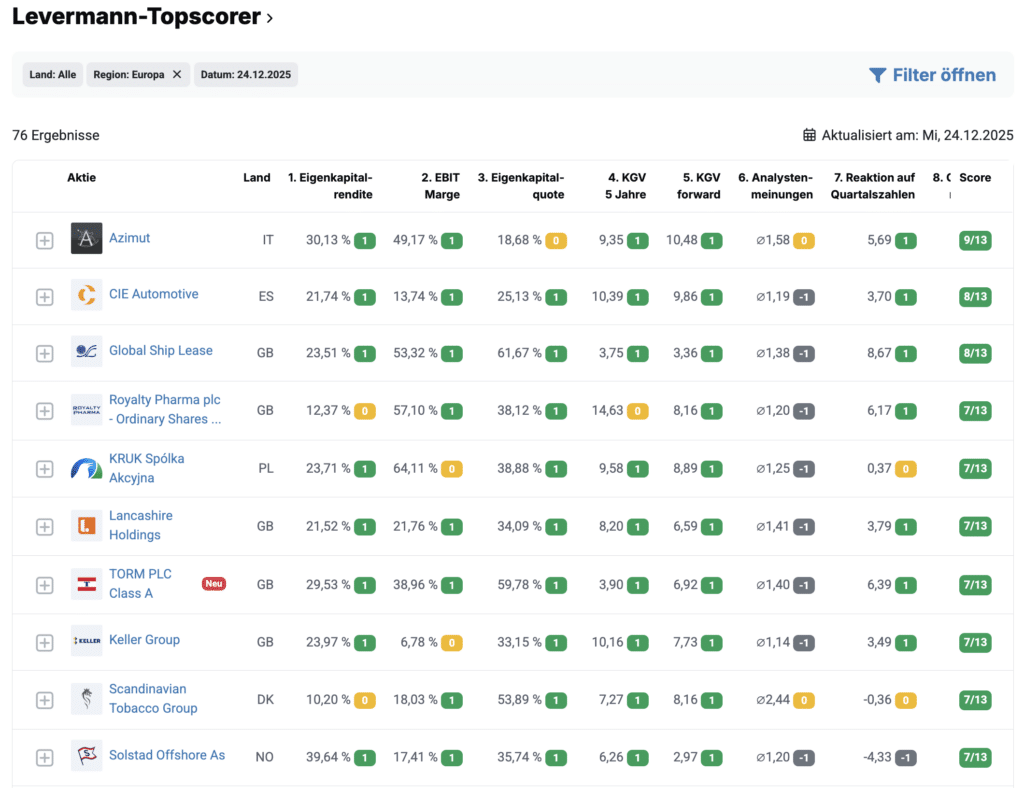1024x788 pixels.
Task: Open the filter panel via Filter öffnen
Action: pyautogui.click(x=932, y=75)
